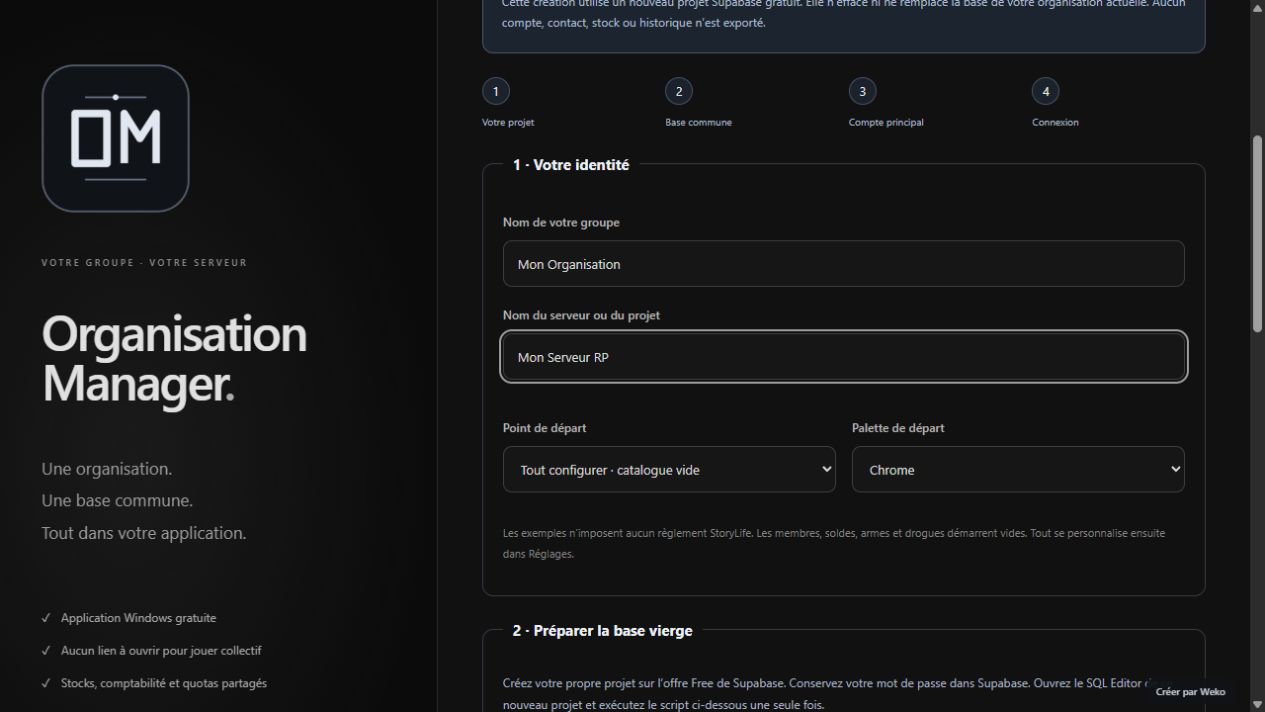1265x712 pixels.
Task: Select step 2 circle Base commune
Action: (x=679, y=92)
